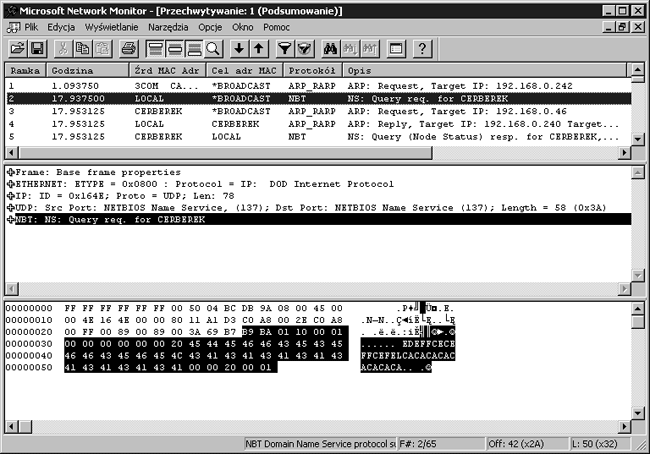
Task: Click the Open file toolbar icon
Action: tap(17, 48)
